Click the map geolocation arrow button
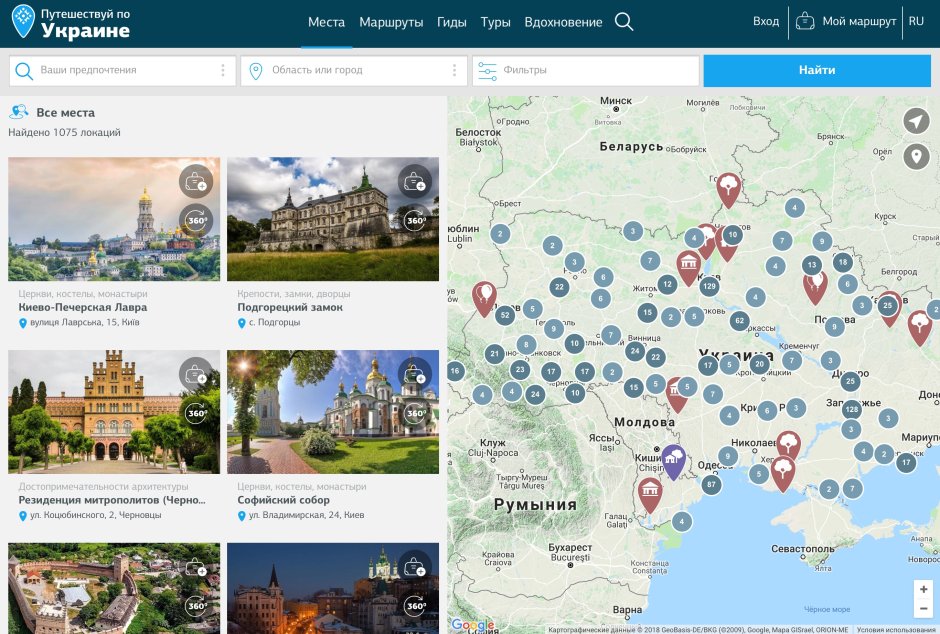 click(916, 121)
